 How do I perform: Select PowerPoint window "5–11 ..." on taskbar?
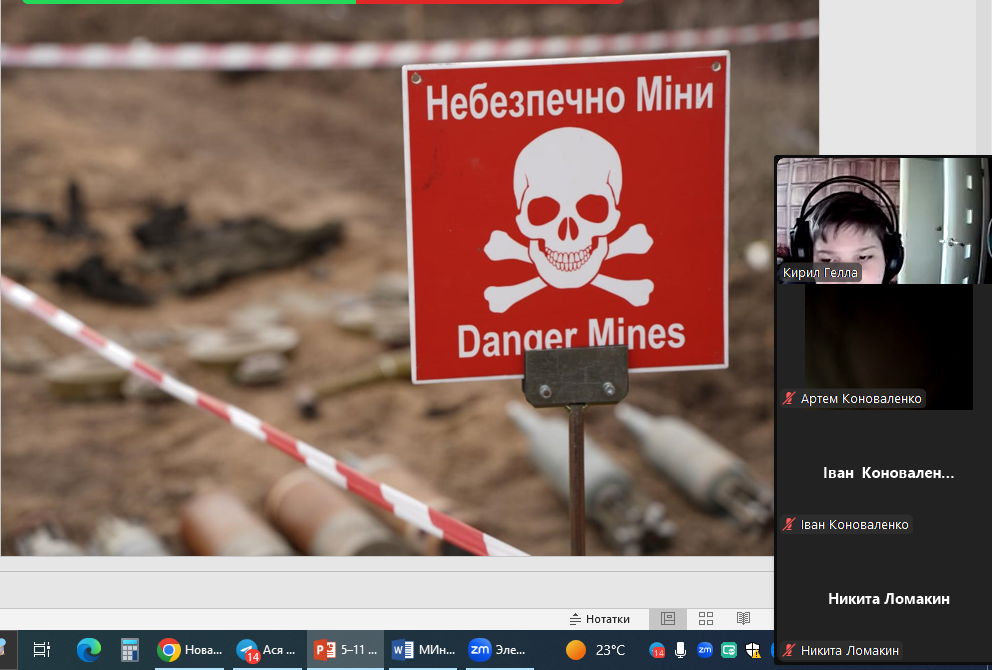tap(345, 650)
